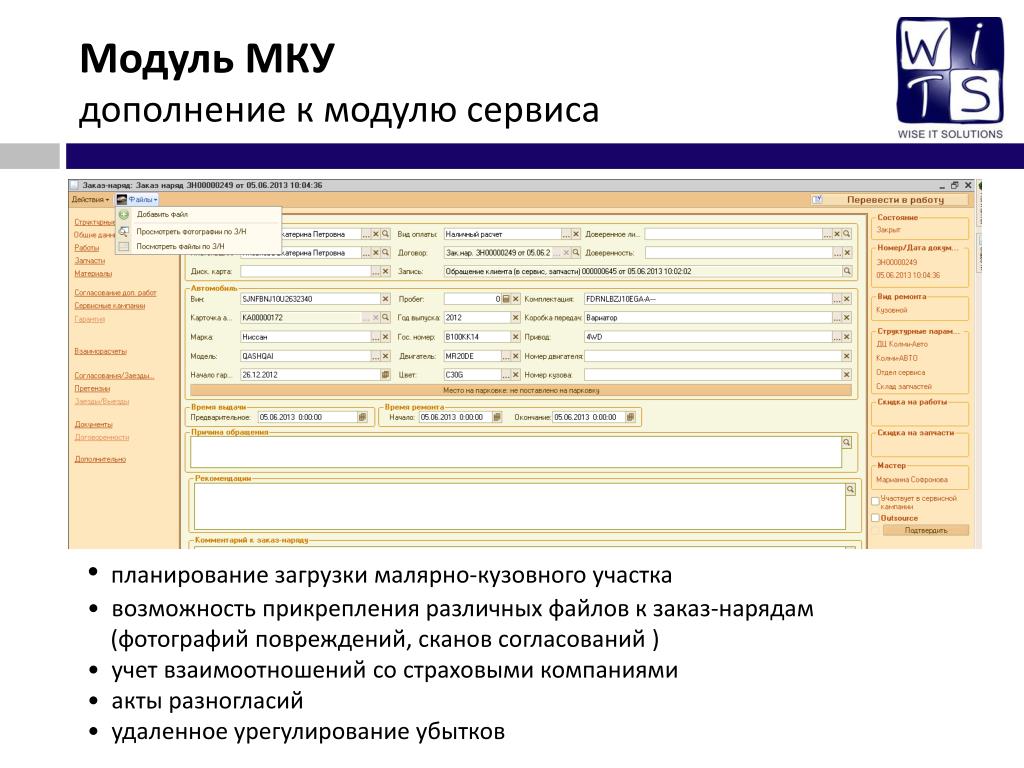Viewport: 1024px width, 768px height.
Task: Open the Договор field magnifier icon
Action: point(576,252)
